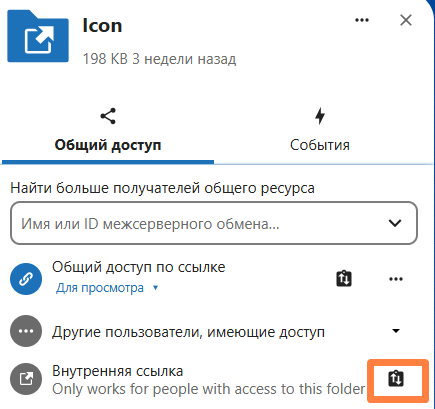This screenshot has width=435, height=409.
Task: Select the Общий доступ tab label
Action: click(108, 145)
